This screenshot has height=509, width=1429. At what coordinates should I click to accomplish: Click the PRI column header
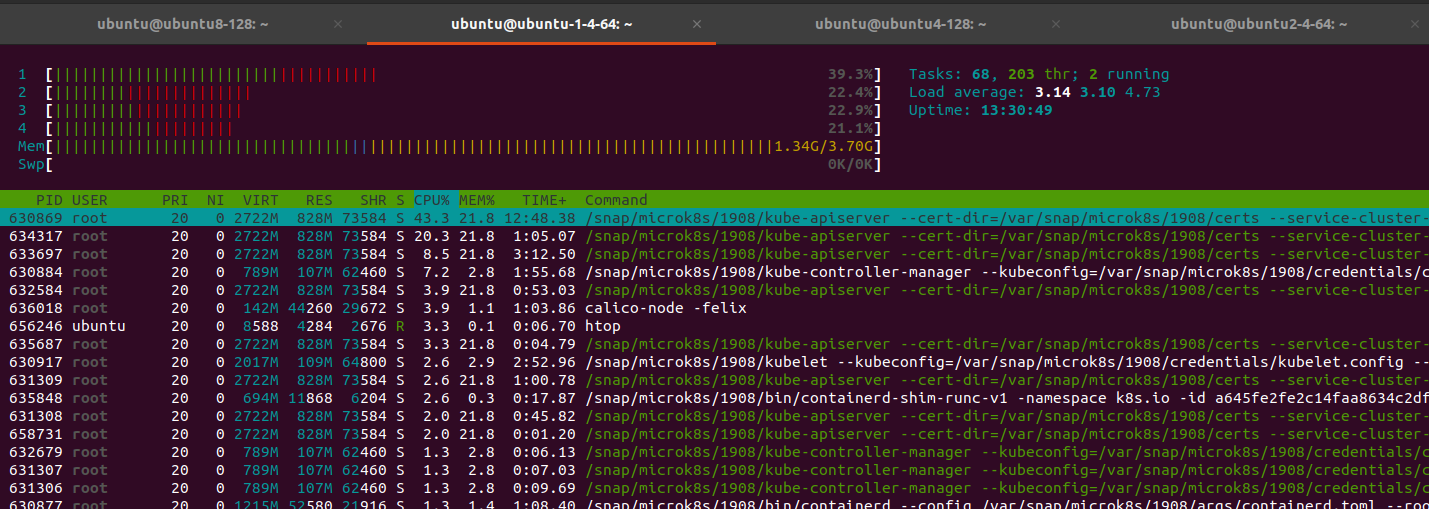175,200
